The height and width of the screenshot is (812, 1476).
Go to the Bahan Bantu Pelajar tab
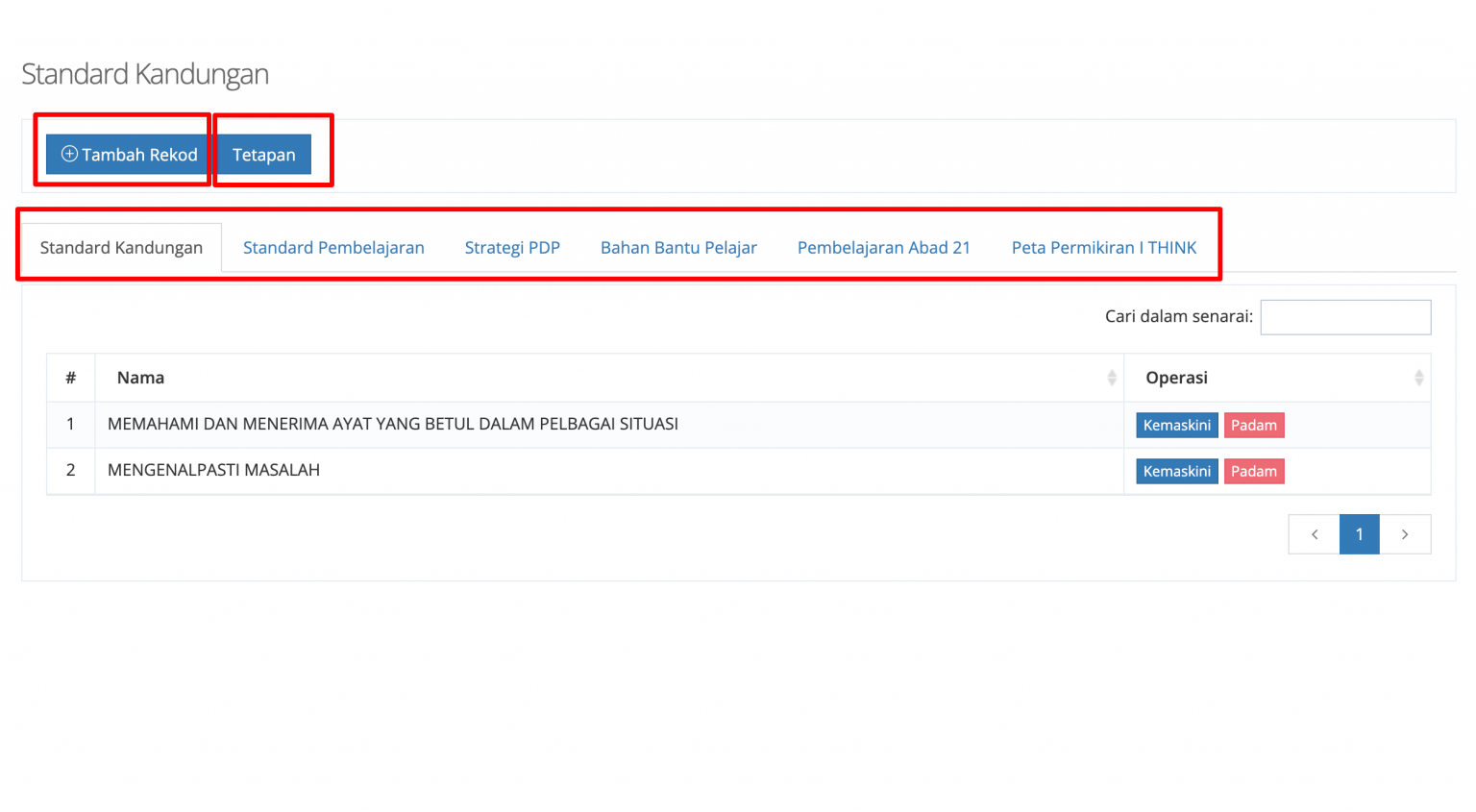[678, 248]
